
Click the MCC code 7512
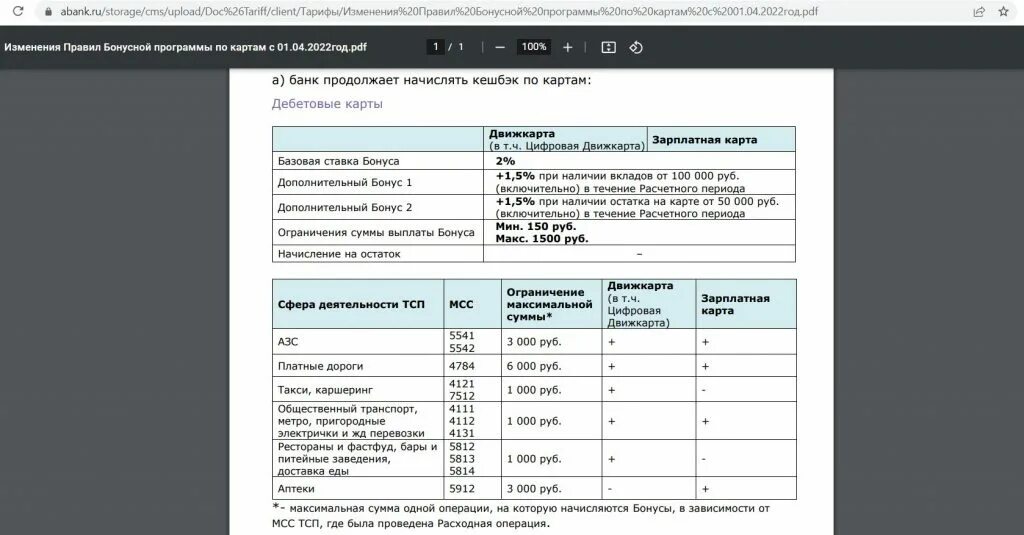pyautogui.click(x=462, y=396)
